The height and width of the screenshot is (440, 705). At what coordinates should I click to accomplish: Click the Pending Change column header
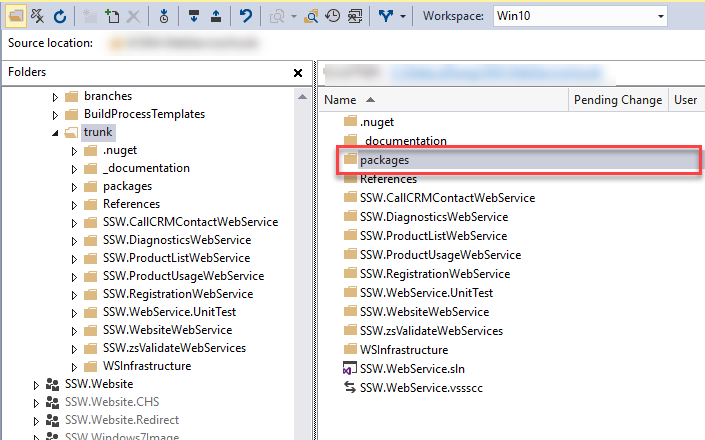coord(617,100)
